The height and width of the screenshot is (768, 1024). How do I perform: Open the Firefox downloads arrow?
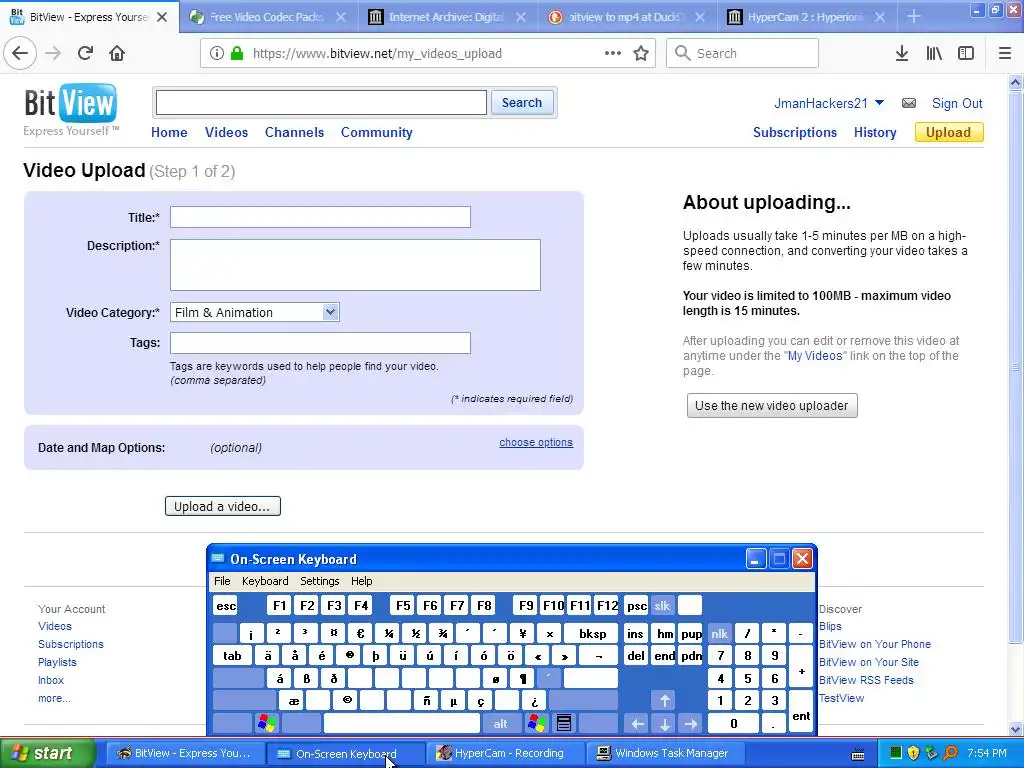point(902,54)
